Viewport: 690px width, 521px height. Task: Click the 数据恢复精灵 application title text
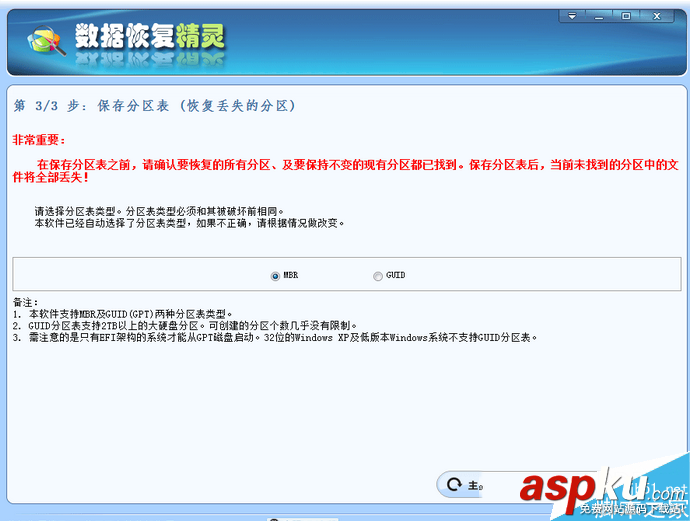[150, 36]
